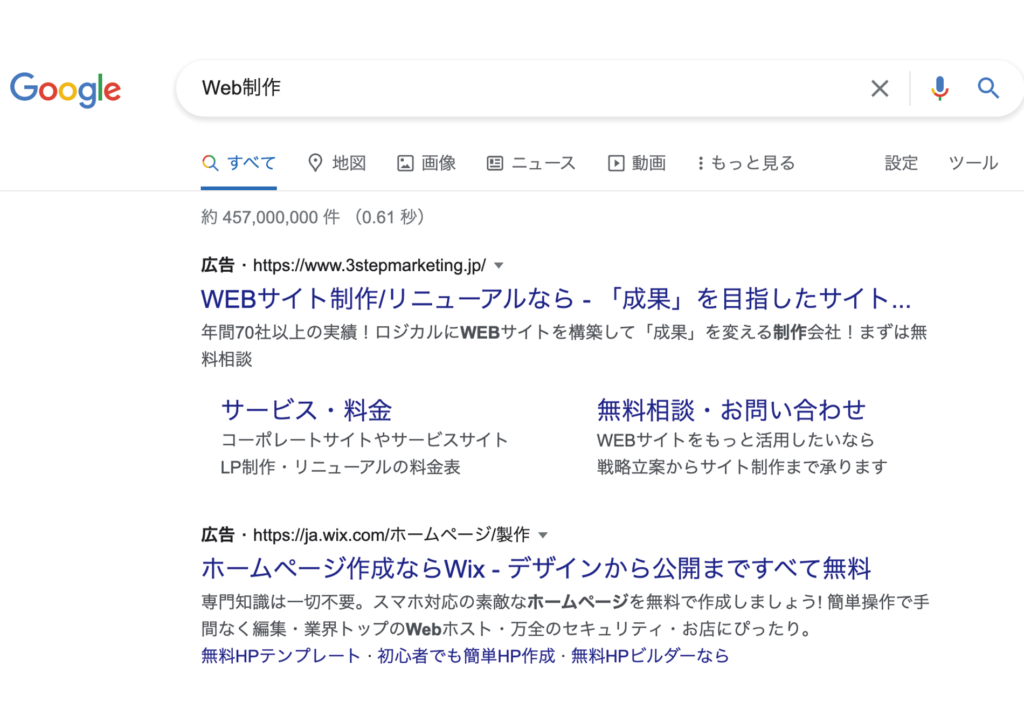Screen dimensions: 1024x701
Task: Click WEBサイトをもっと活用したいなら description text
Action: click(736, 440)
